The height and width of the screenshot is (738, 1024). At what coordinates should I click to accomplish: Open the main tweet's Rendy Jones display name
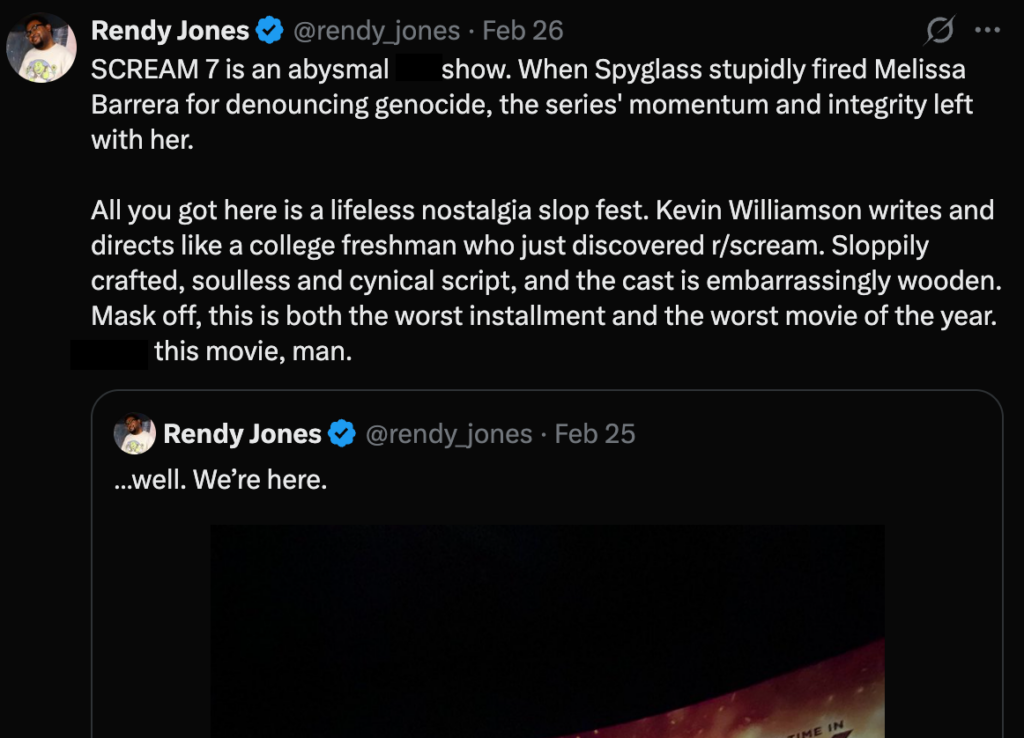pos(170,32)
